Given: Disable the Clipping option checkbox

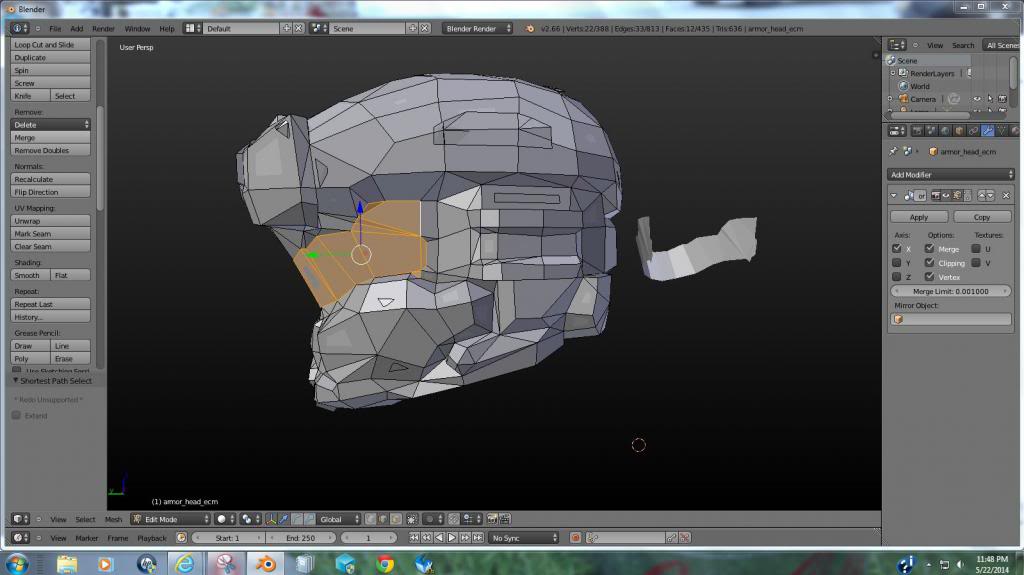Looking at the screenshot, I should (930, 263).
